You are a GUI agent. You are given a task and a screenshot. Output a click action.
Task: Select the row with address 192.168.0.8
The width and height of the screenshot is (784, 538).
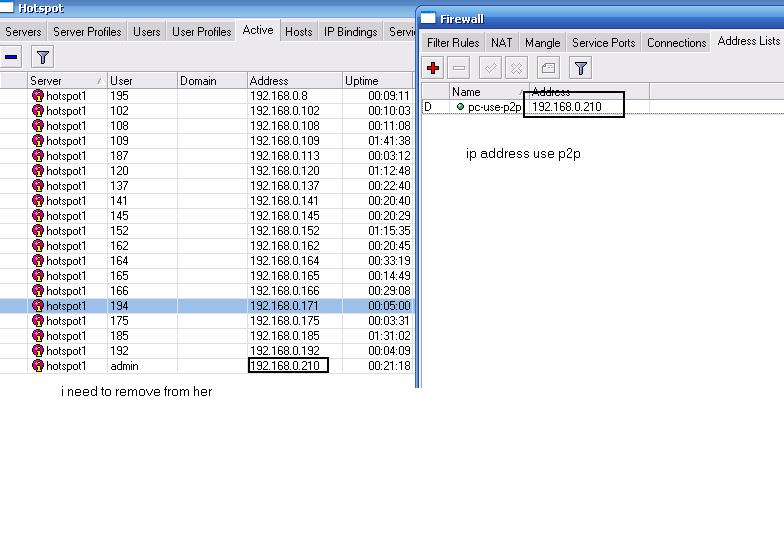click(207, 96)
